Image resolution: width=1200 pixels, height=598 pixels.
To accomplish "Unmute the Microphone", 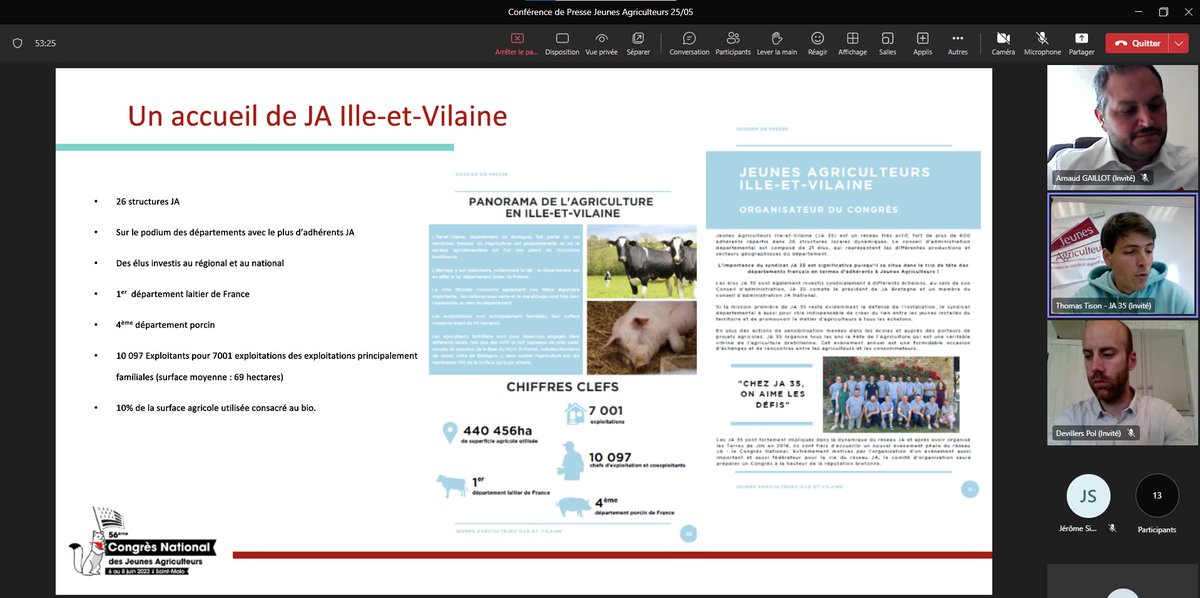I will click(1042, 43).
